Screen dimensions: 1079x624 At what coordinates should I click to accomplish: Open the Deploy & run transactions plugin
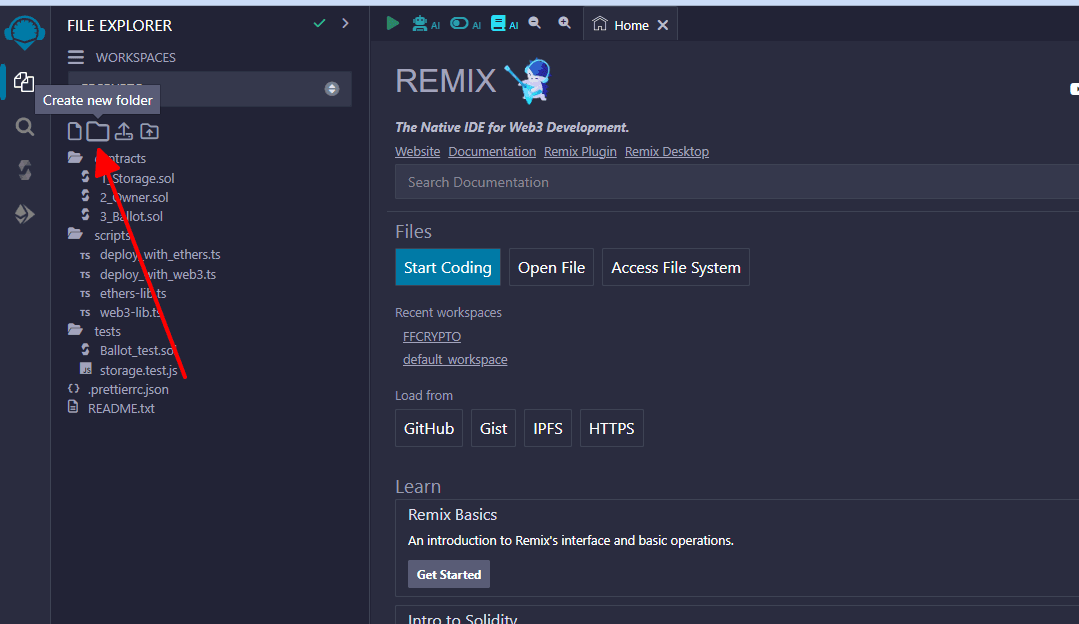coord(25,214)
